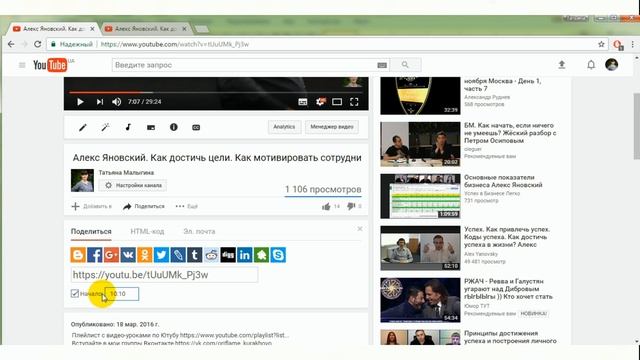Open the magic wand enhancements tool
Viewport: 640px width, 360px height.
pos(105,127)
